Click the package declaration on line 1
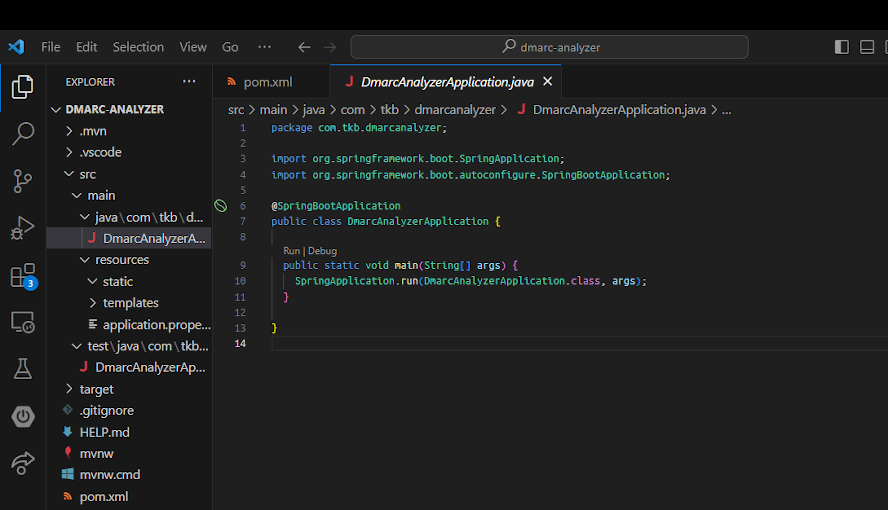Image resolution: width=888 pixels, height=510 pixels. 359,128
